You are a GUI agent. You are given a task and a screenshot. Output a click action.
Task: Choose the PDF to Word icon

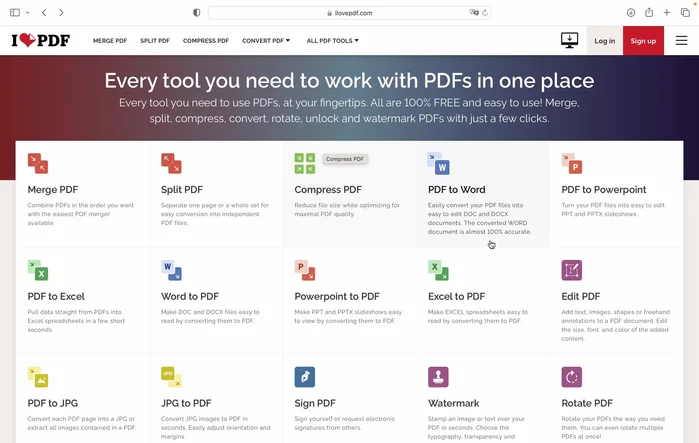click(x=439, y=164)
